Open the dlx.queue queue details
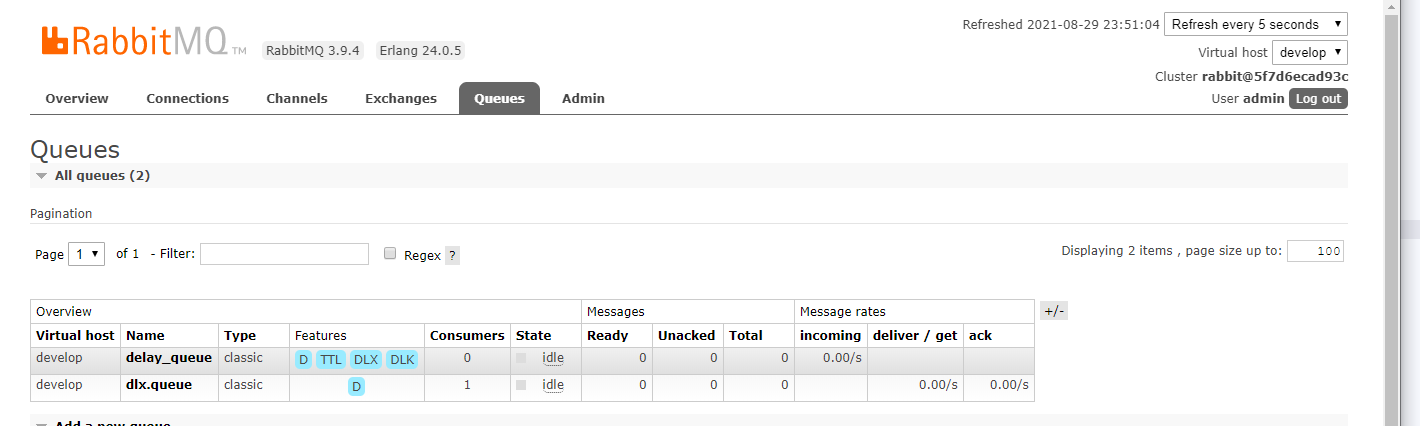 click(159, 384)
